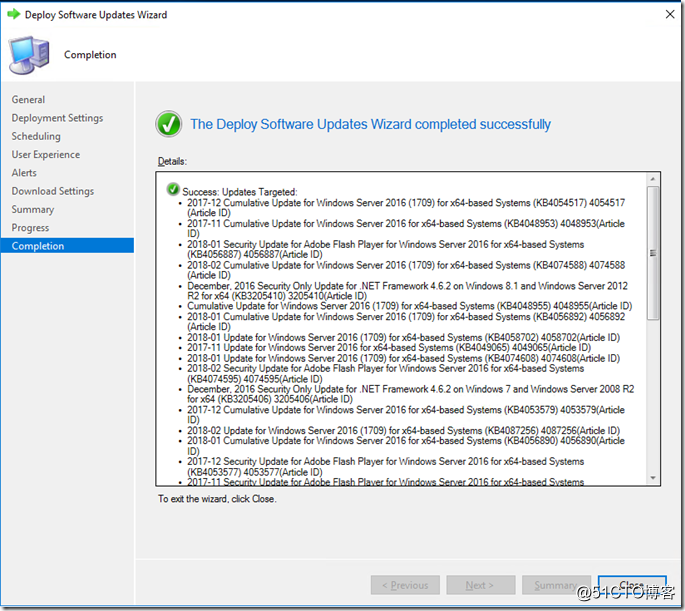
Task: Select the KB4056892 cumulative update entry
Action: (x=406, y=321)
